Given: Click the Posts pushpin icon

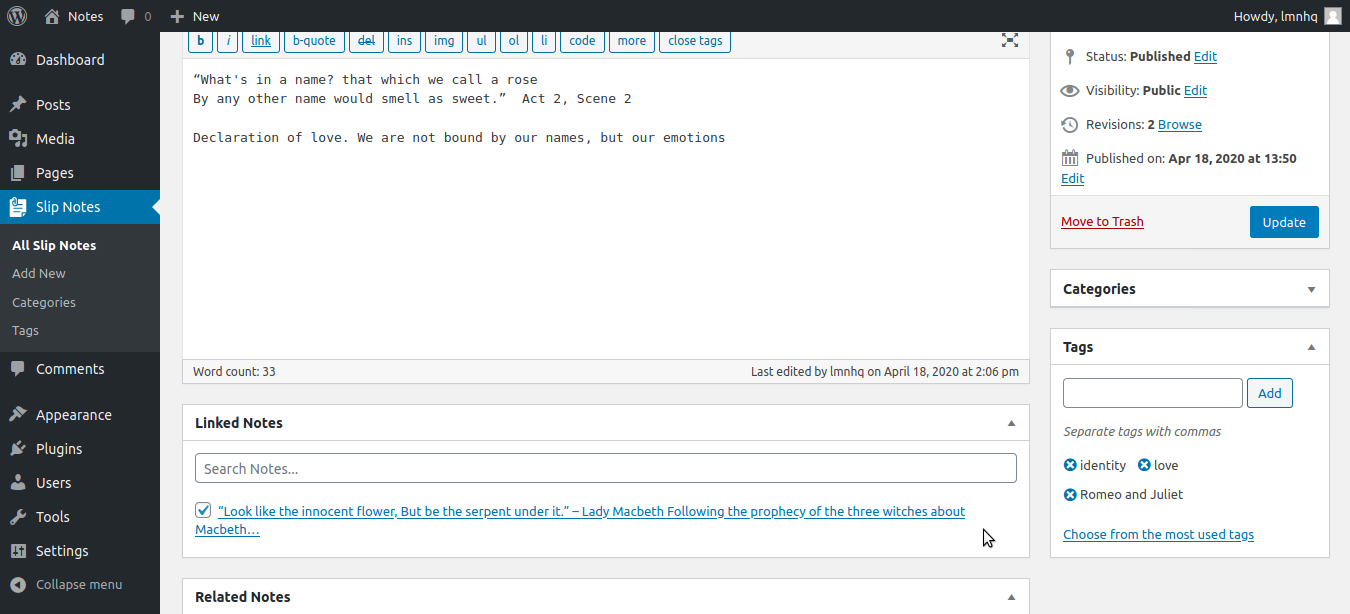Looking at the screenshot, I should coord(18,105).
